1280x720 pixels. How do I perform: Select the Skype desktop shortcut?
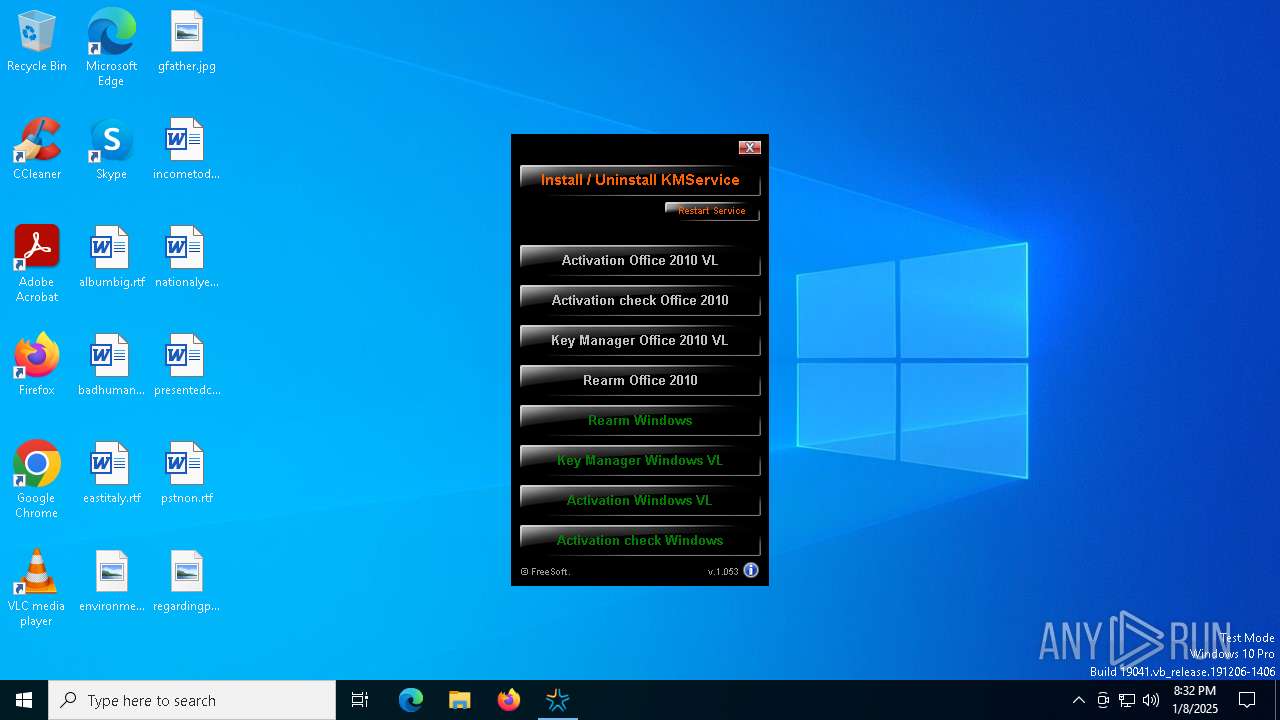coord(111,150)
